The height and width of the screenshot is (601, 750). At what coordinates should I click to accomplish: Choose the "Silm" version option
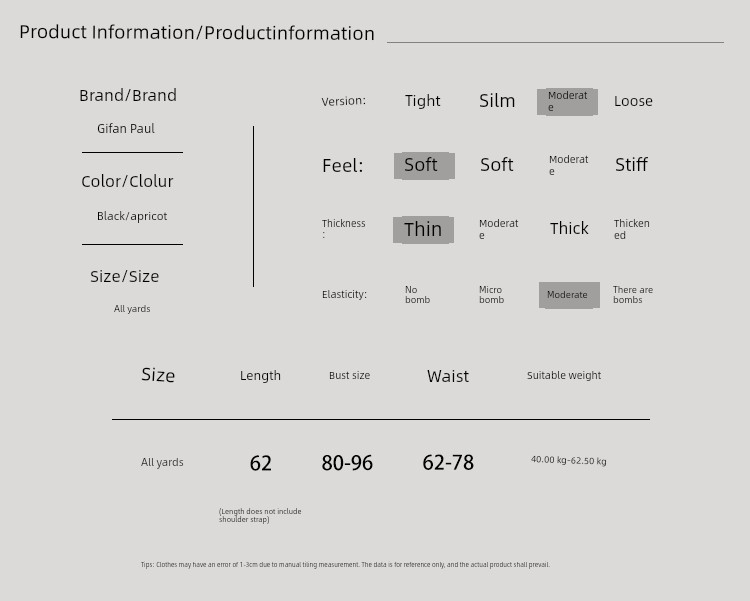pyautogui.click(x=497, y=101)
